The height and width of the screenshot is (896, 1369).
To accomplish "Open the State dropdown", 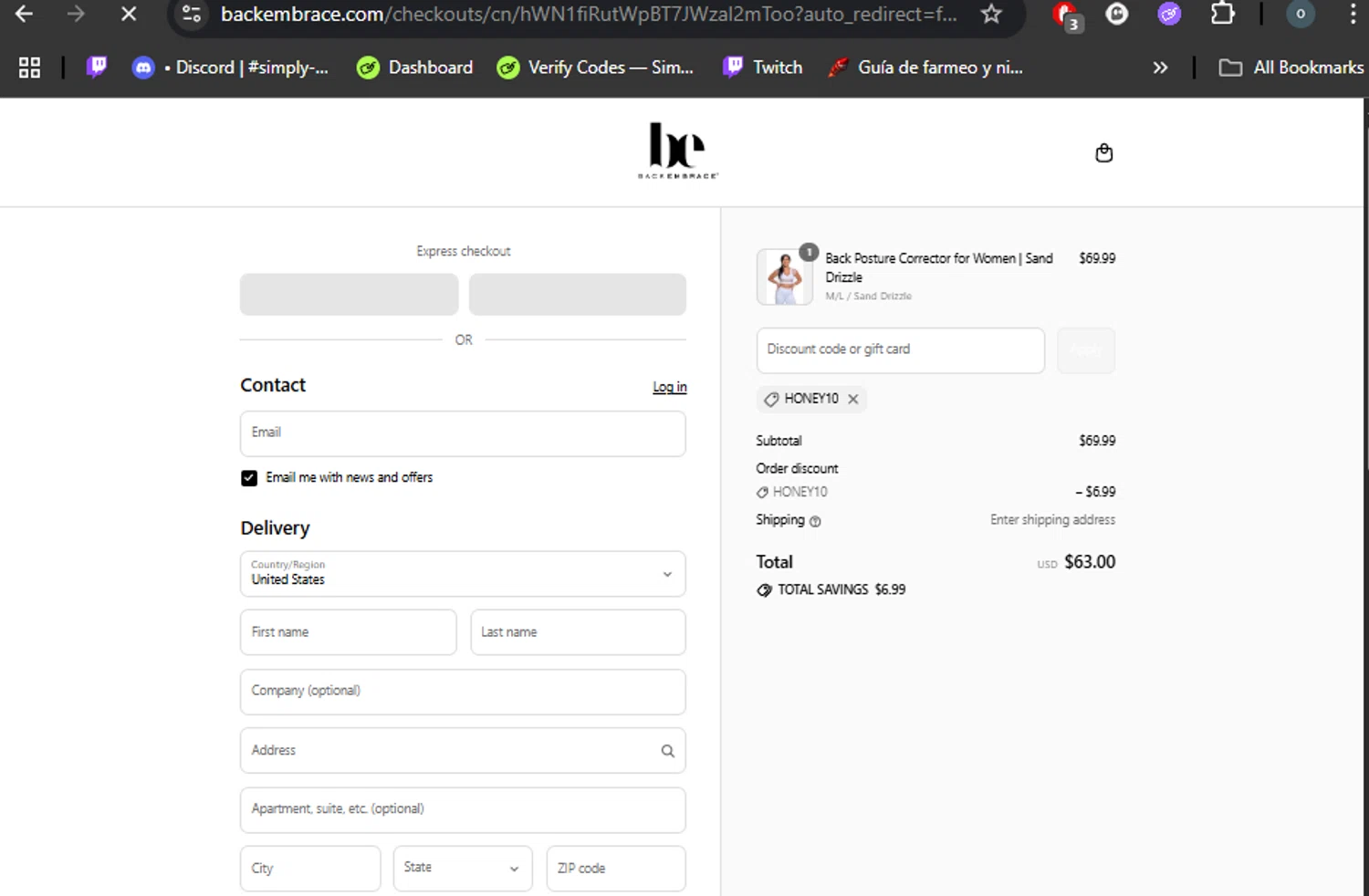I will pos(463,869).
